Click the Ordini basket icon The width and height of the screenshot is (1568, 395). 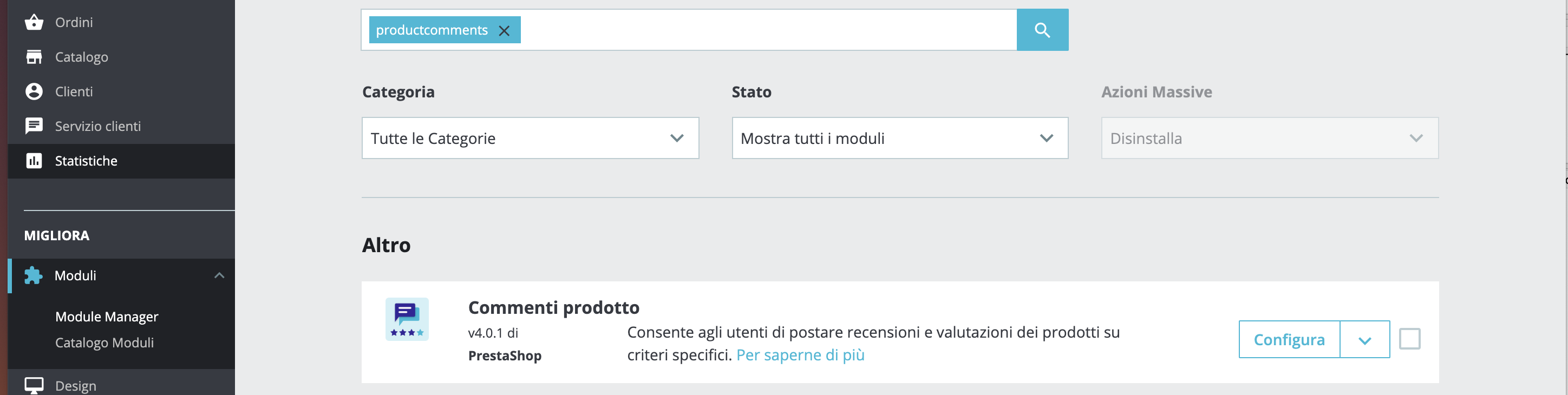(34, 23)
